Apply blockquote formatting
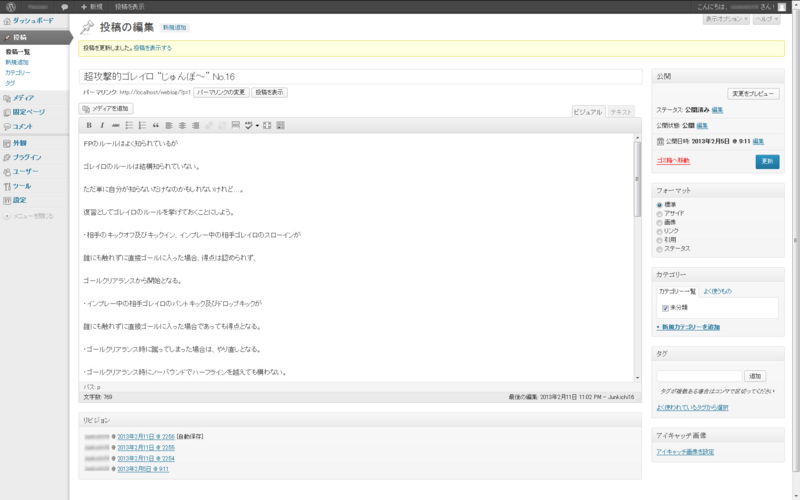 [x=156, y=126]
